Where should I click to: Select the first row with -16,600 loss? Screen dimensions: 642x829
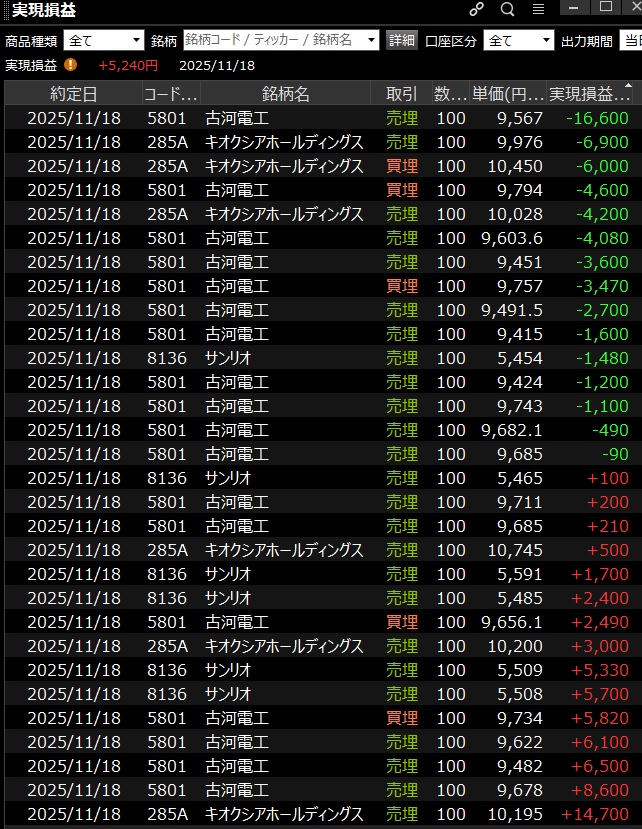click(320, 118)
